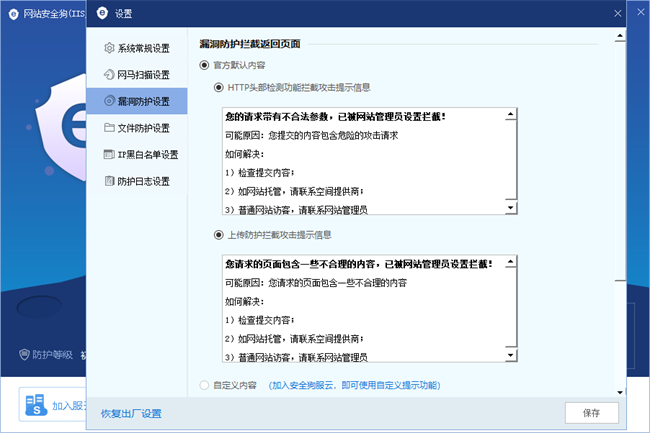
Task: Click the gear icon beside 系统常规设置
Action: [109, 48]
